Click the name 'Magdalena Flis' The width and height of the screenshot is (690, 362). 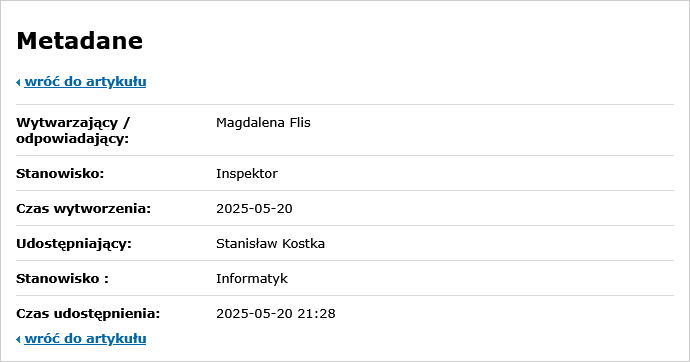(263, 123)
